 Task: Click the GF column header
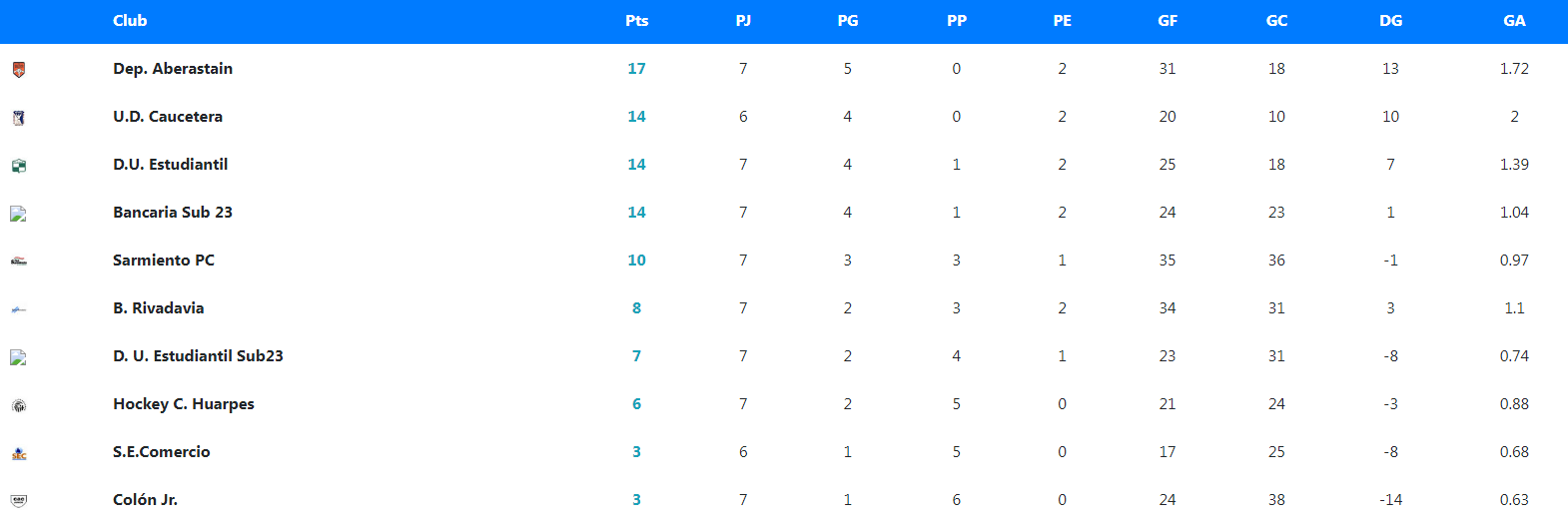click(x=1167, y=21)
